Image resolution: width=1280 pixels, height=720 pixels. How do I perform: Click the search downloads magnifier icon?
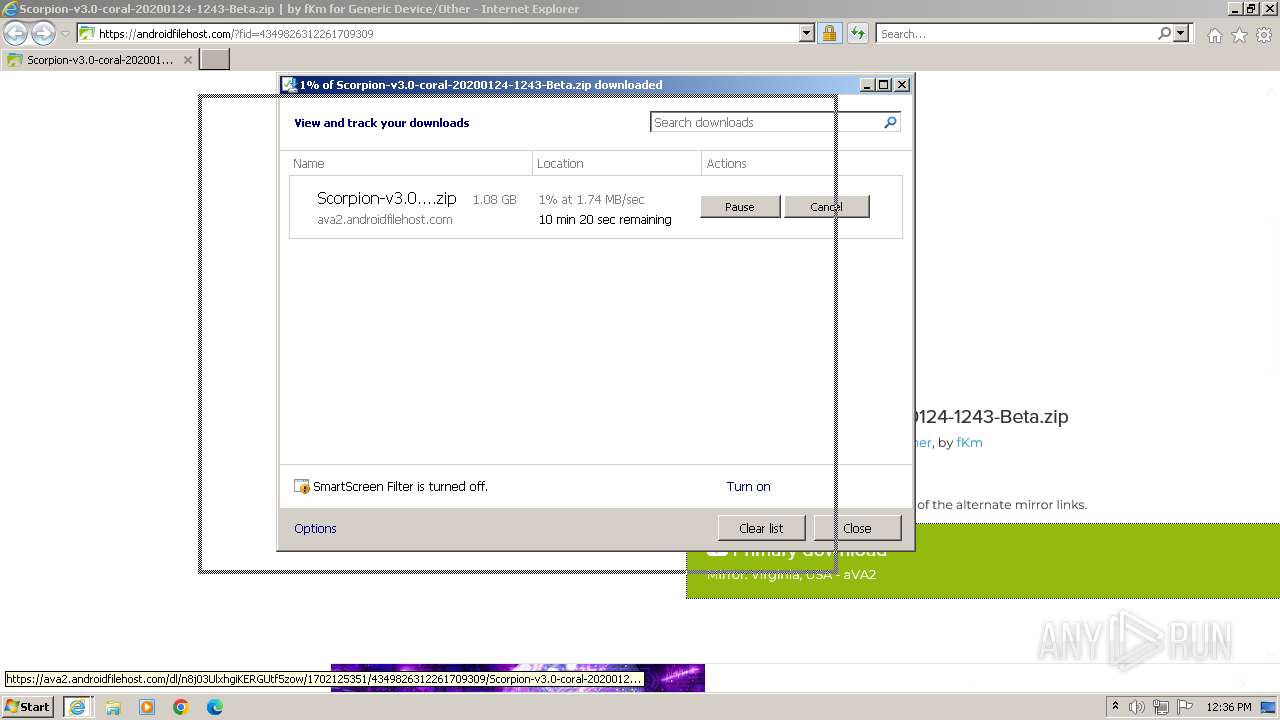(891, 122)
